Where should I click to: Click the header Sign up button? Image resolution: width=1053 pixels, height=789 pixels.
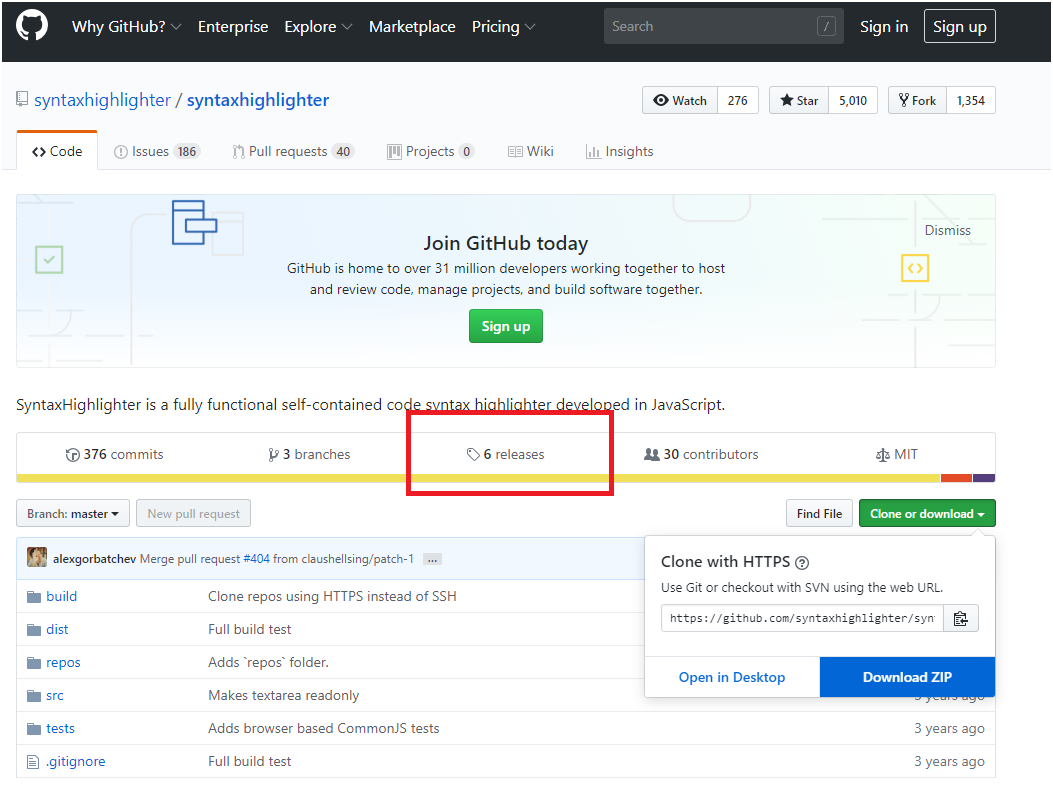tap(960, 26)
